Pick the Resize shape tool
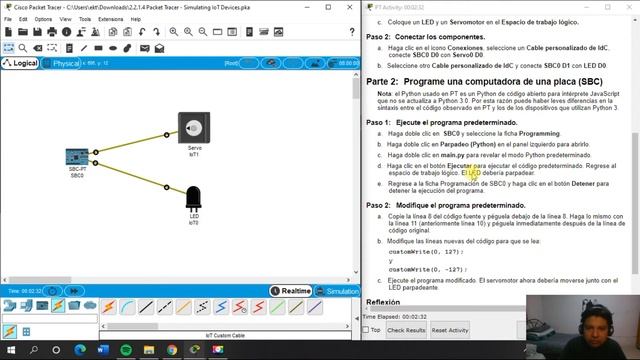This screenshot has width=640, height=360. pos(52,48)
